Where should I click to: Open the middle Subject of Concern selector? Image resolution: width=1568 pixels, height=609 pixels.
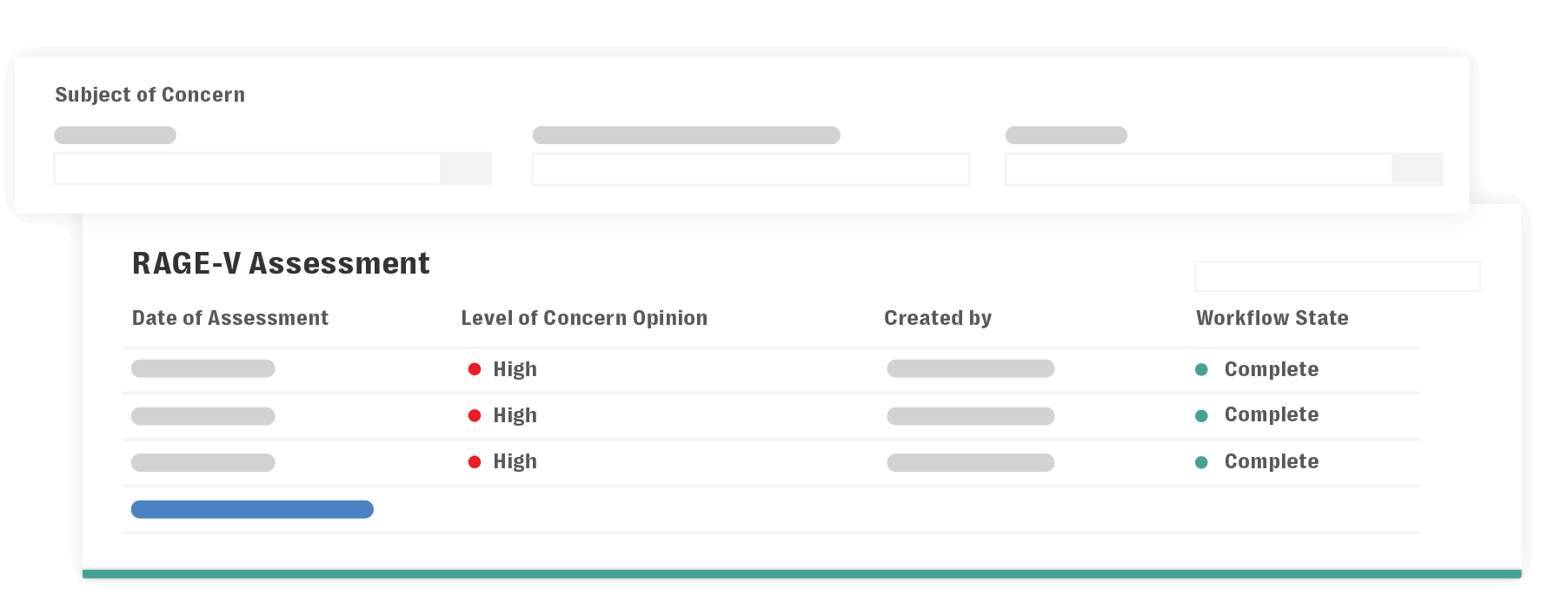(750, 169)
